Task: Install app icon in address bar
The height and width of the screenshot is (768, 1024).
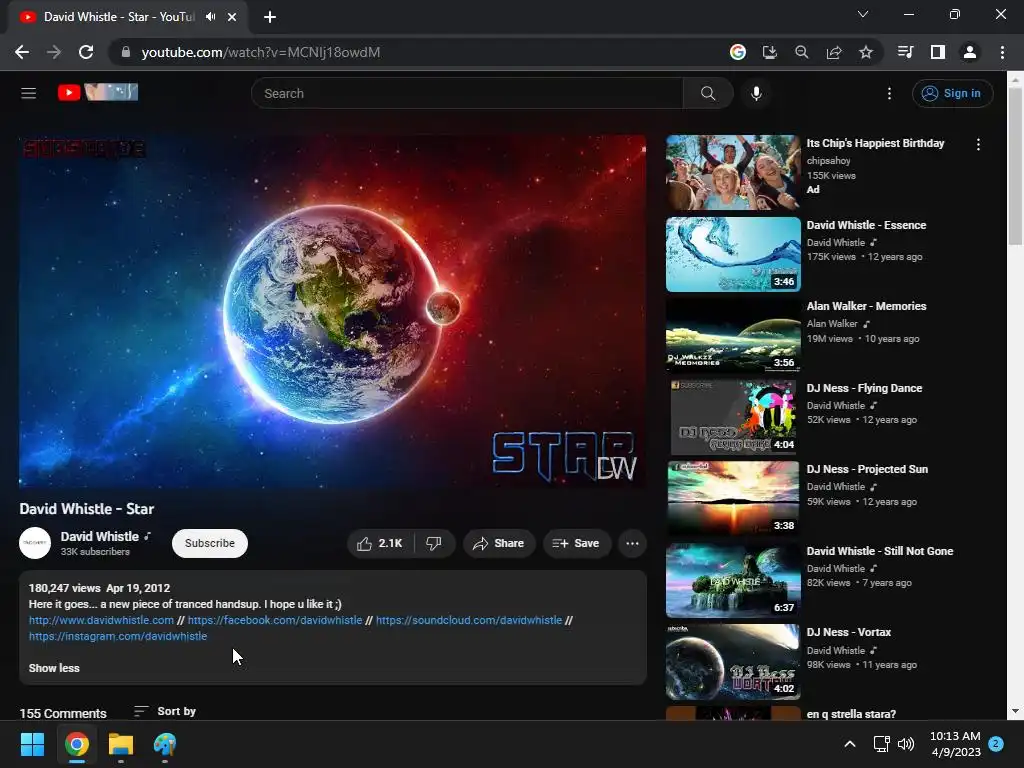Action: tap(770, 52)
